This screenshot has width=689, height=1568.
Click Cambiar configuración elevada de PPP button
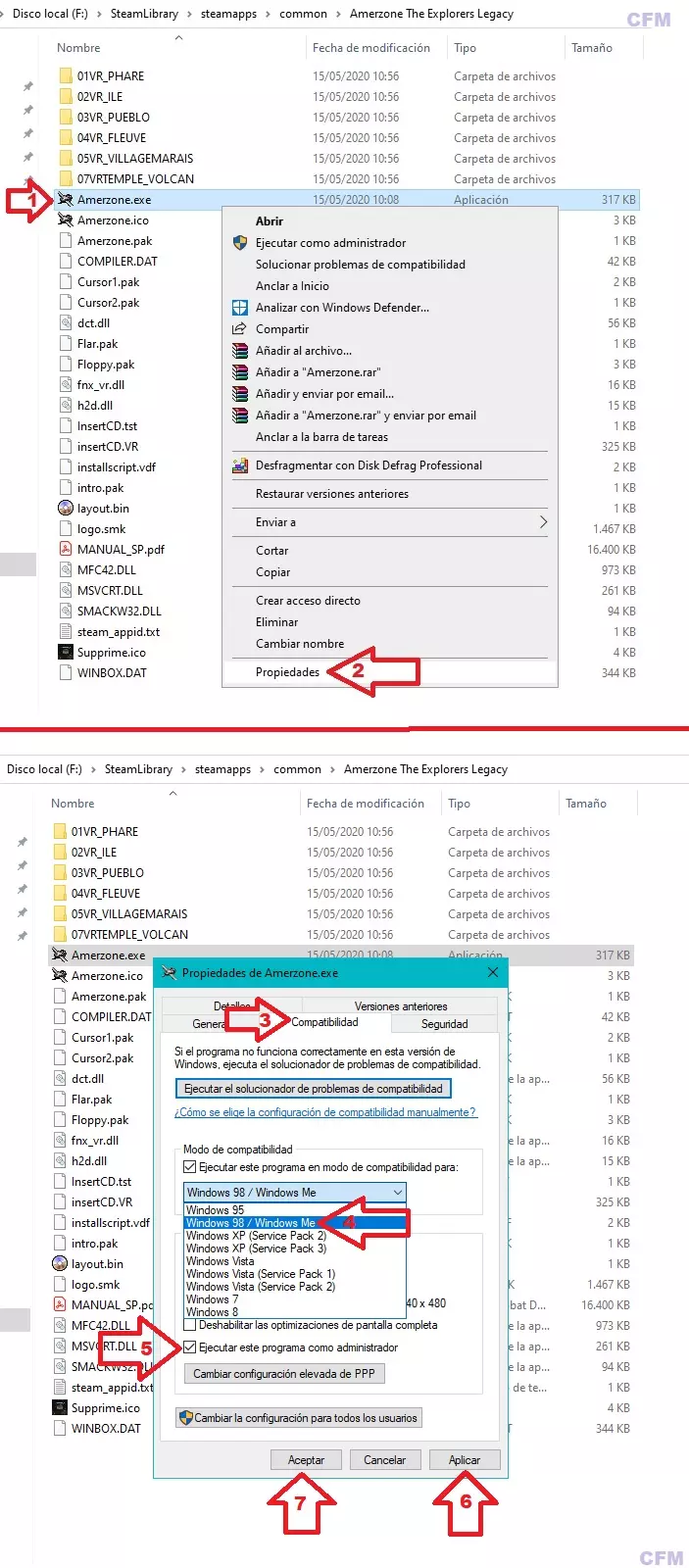[x=284, y=1374]
